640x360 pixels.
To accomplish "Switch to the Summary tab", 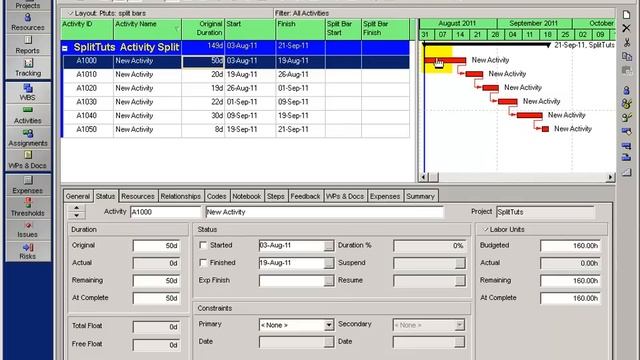I will coord(420,196).
